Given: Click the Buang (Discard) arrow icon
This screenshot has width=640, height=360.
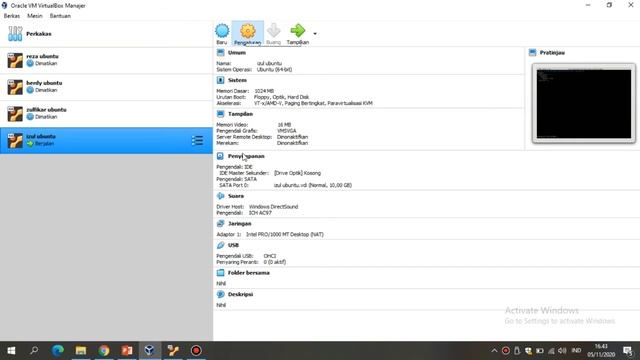Looking at the screenshot, I should [x=273, y=31].
